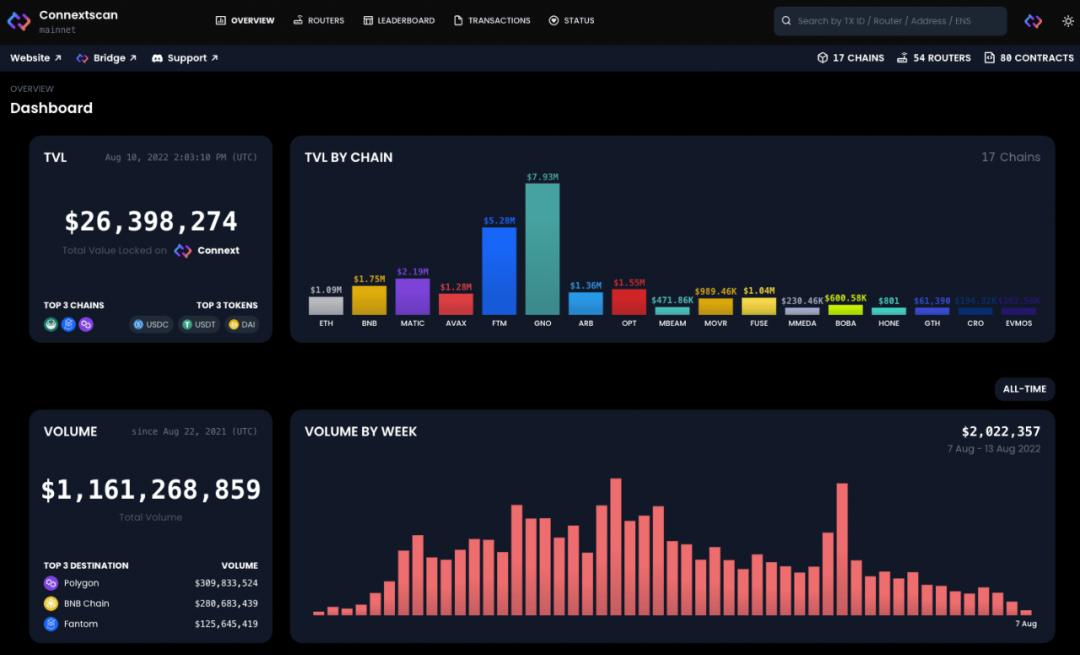Click the search magnifier icon
The height and width of the screenshot is (655, 1080).
point(786,21)
